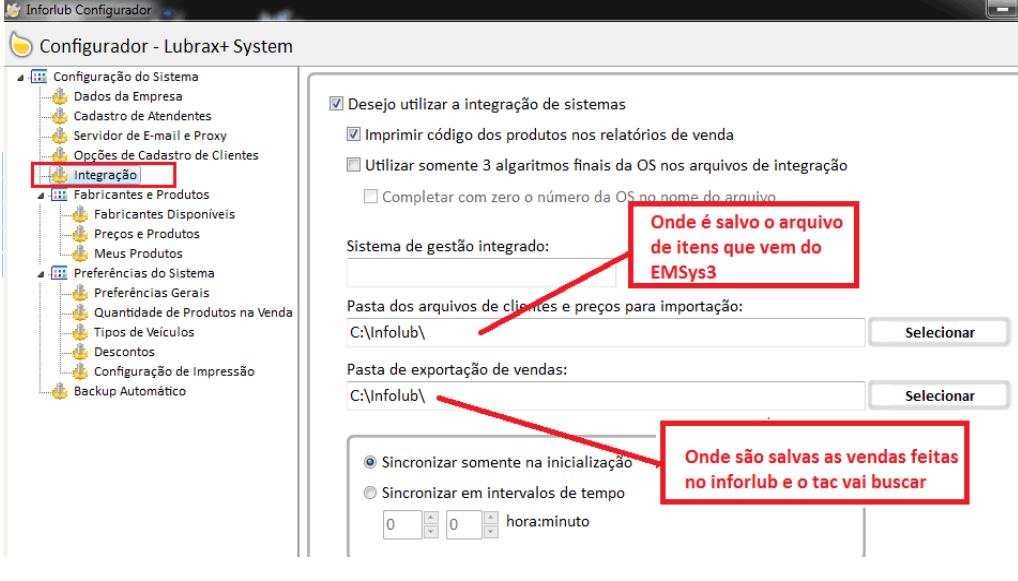
Task: Open Quantidade de Produtos na Venda
Action: [x=193, y=312]
